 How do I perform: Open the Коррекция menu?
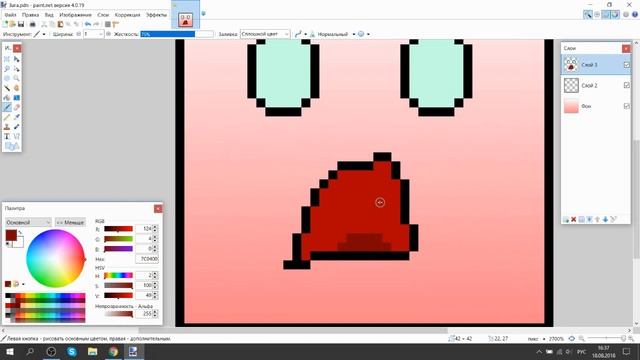pos(127,15)
